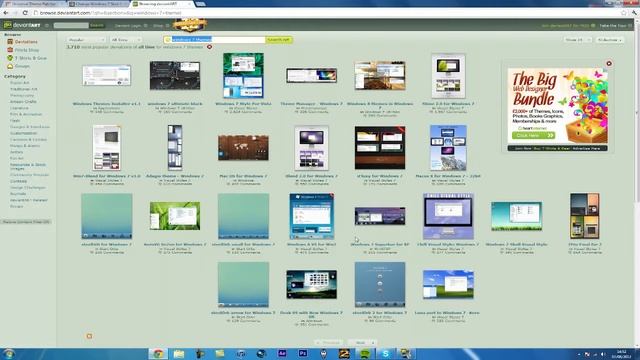Open Theme Manager - Windows 7 thumbnail

tap(311, 76)
